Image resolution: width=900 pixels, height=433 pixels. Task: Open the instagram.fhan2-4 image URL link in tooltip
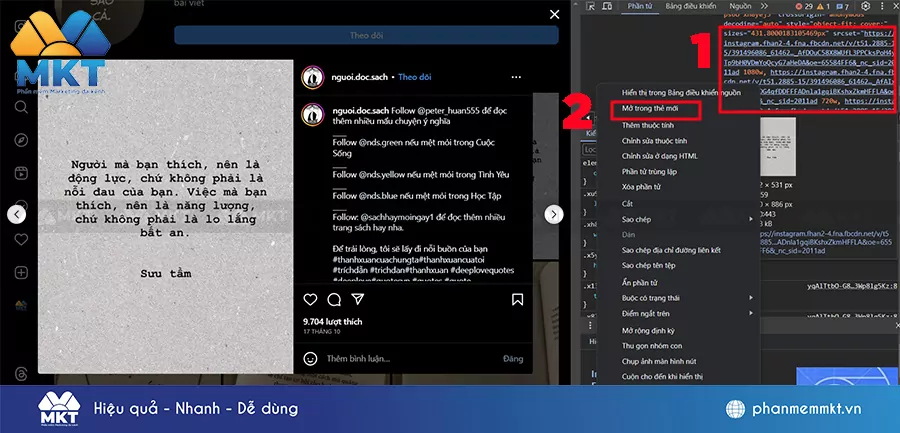[825, 242]
